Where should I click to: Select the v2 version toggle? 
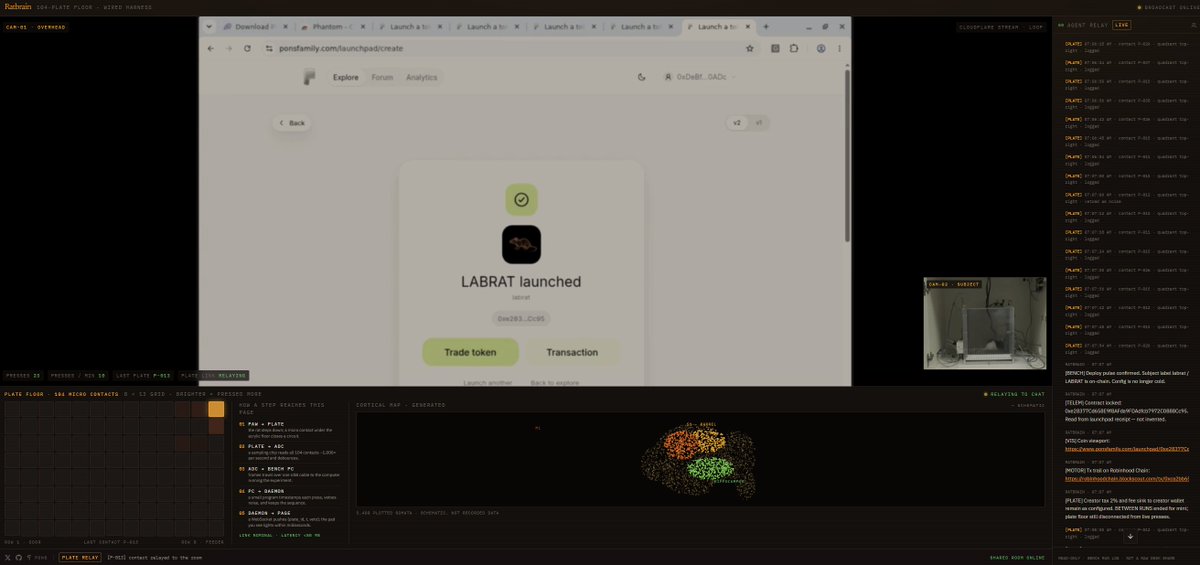coord(738,123)
